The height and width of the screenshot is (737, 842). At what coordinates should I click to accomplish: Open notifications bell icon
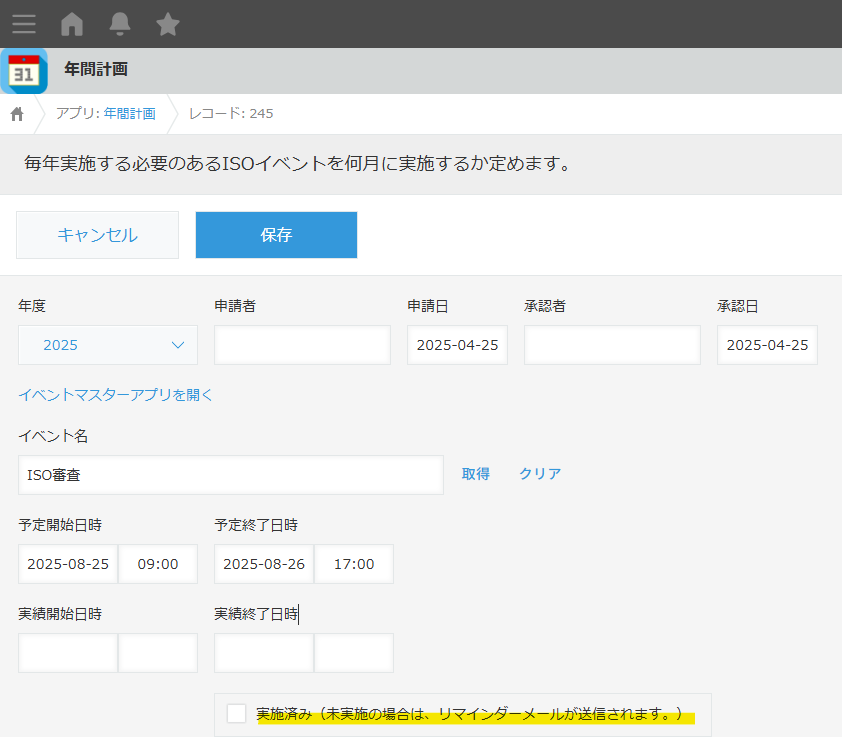pos(120,24)
